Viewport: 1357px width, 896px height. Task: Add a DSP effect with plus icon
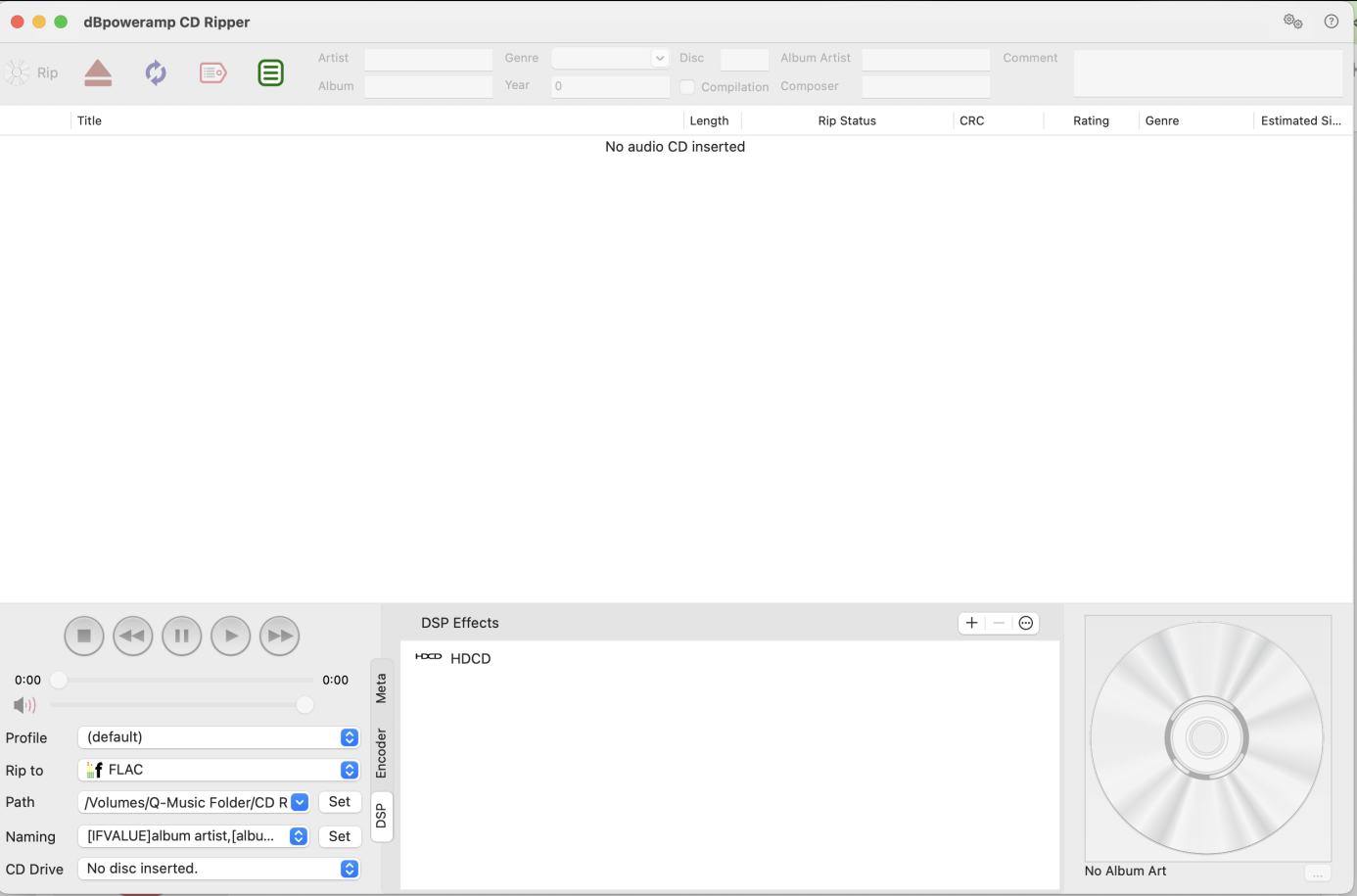[971, 623]
